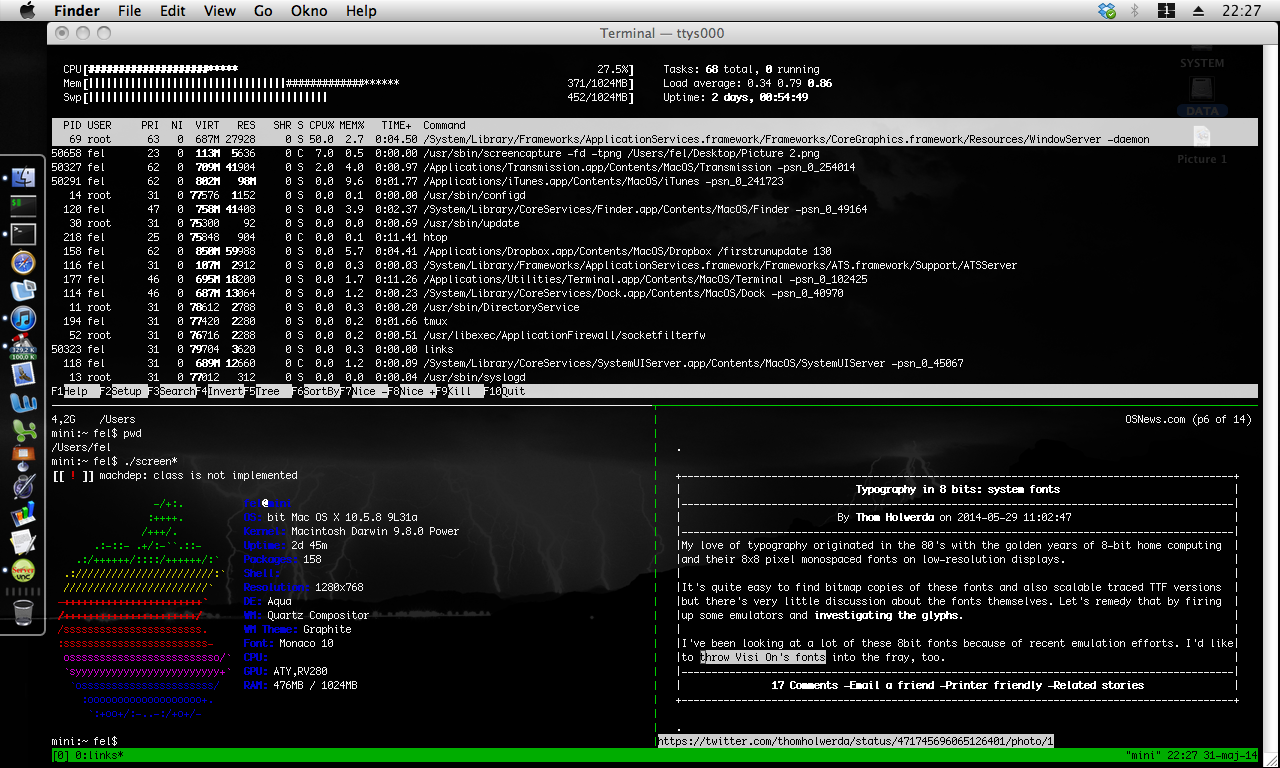This screenshot has width=1280, height=768.
Task: Click F5 Tree in htop footer
Action: 267,391
